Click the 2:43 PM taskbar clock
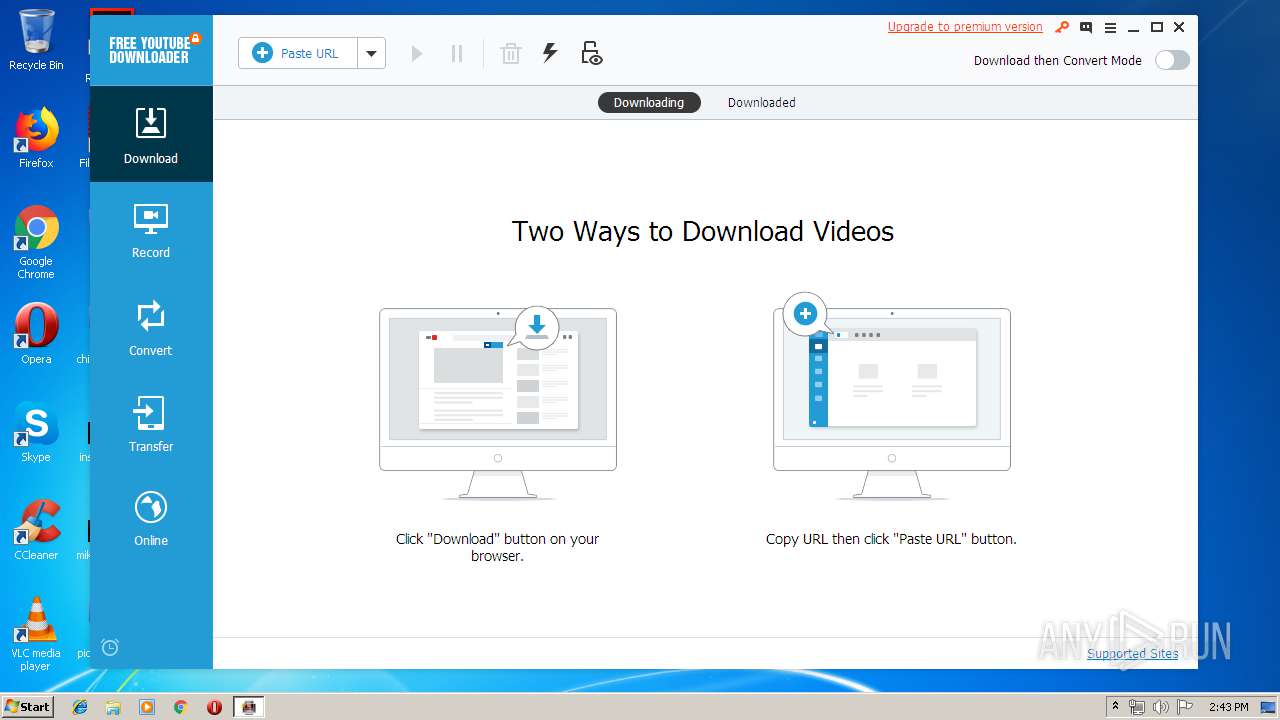Image resolution: width=1280 pixels, height=720 pixels. (1228, 707)
